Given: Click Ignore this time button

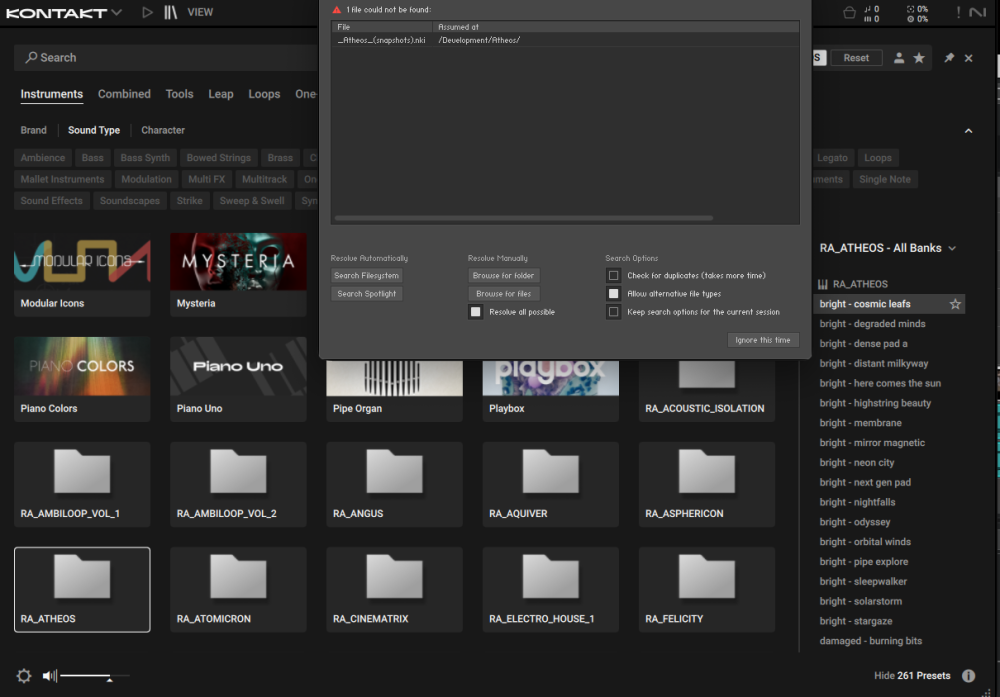Looking at the screenshot, I should point(763,340).
